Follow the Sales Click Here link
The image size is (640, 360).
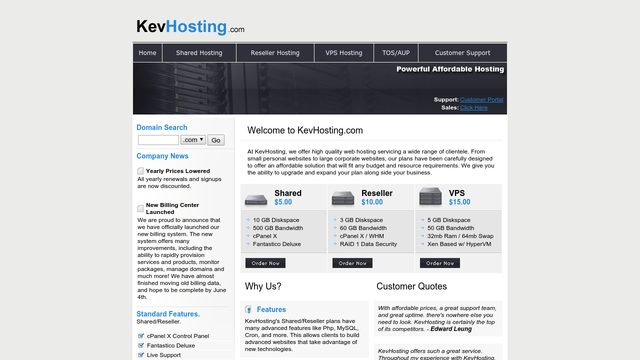473,108
